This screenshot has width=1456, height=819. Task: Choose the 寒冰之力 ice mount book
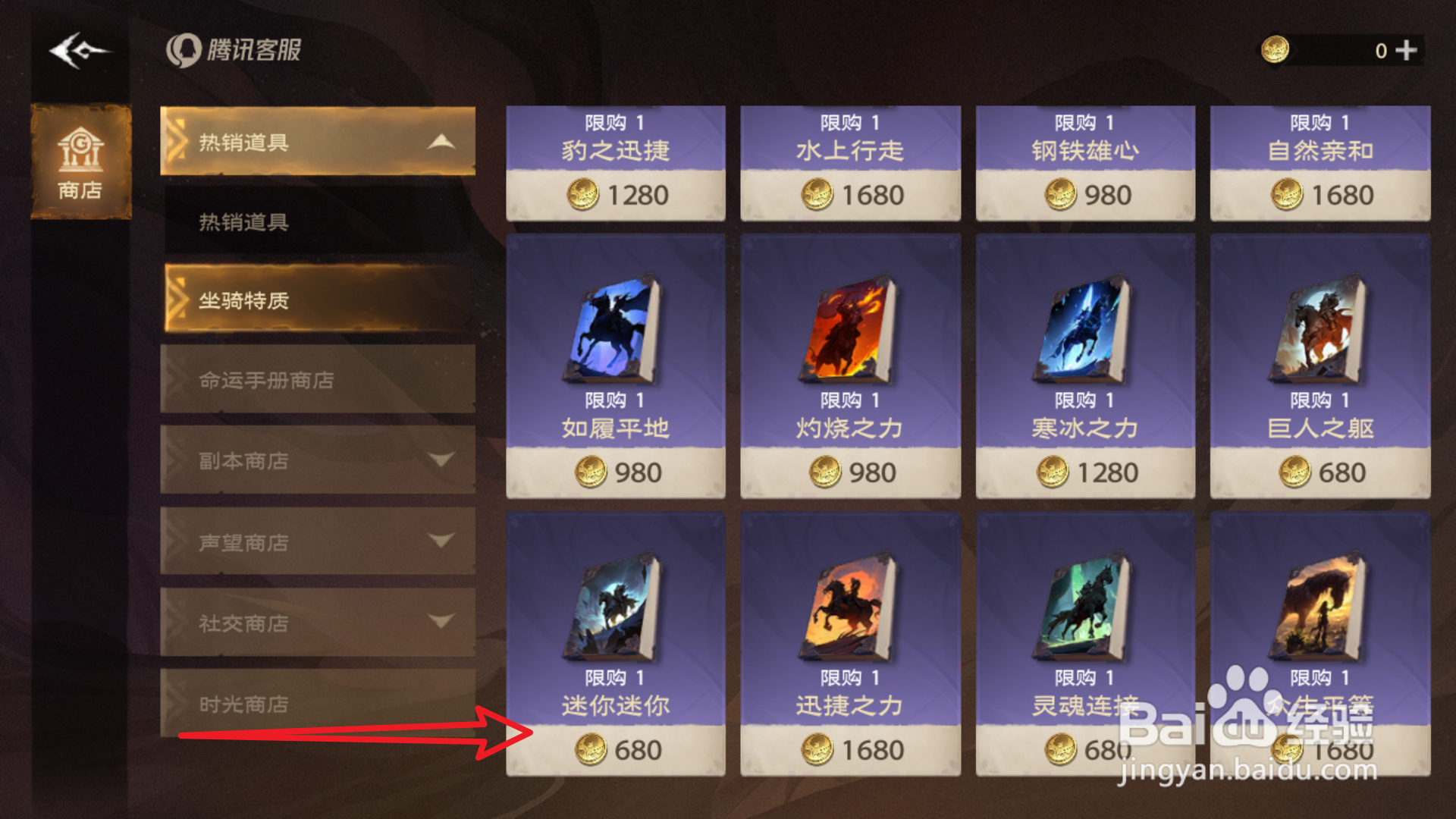[1083, 331]
